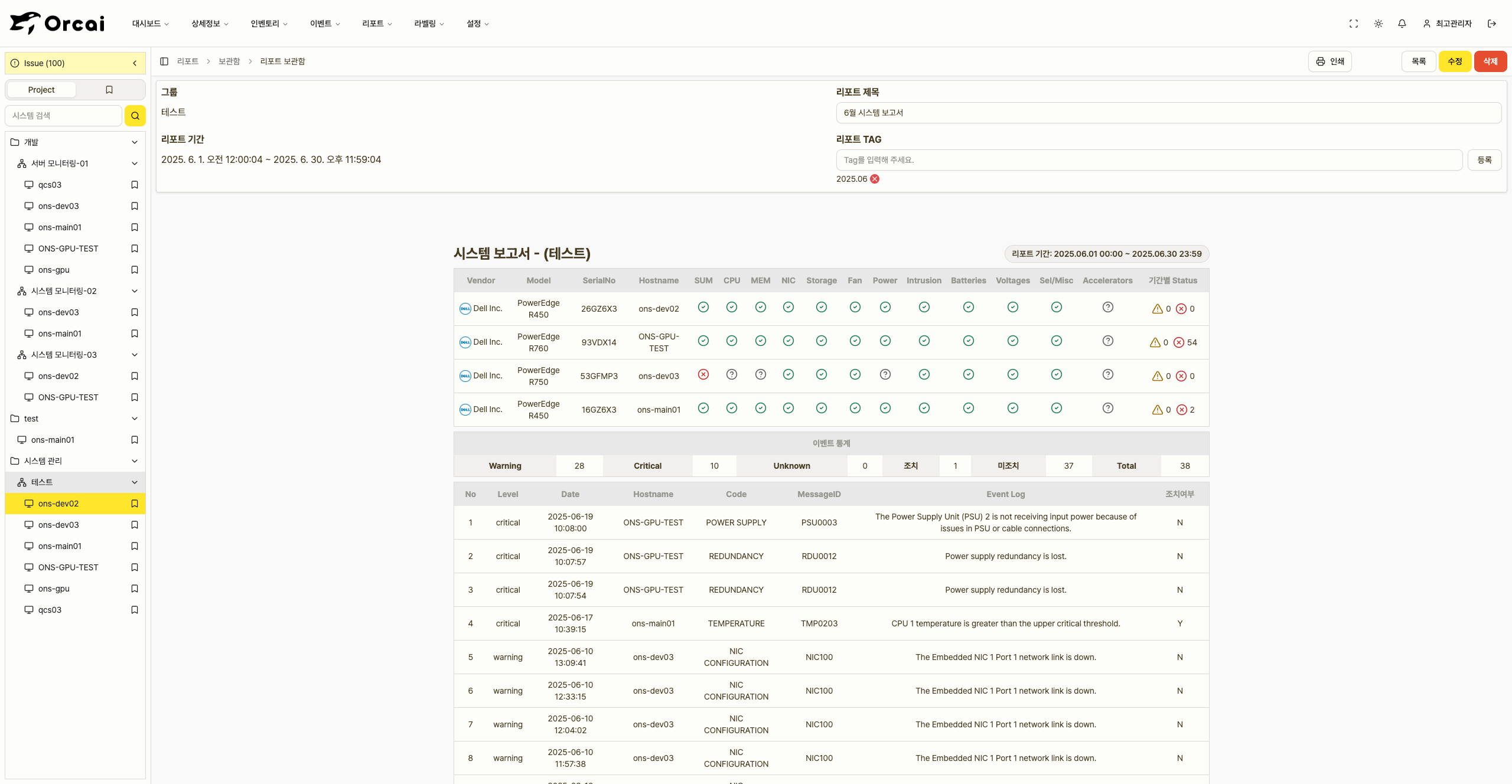Toggle bookmark for qcs03 under 서버 모니터링-01
This screenshot has width=1512, height=784.
[135, 185]
